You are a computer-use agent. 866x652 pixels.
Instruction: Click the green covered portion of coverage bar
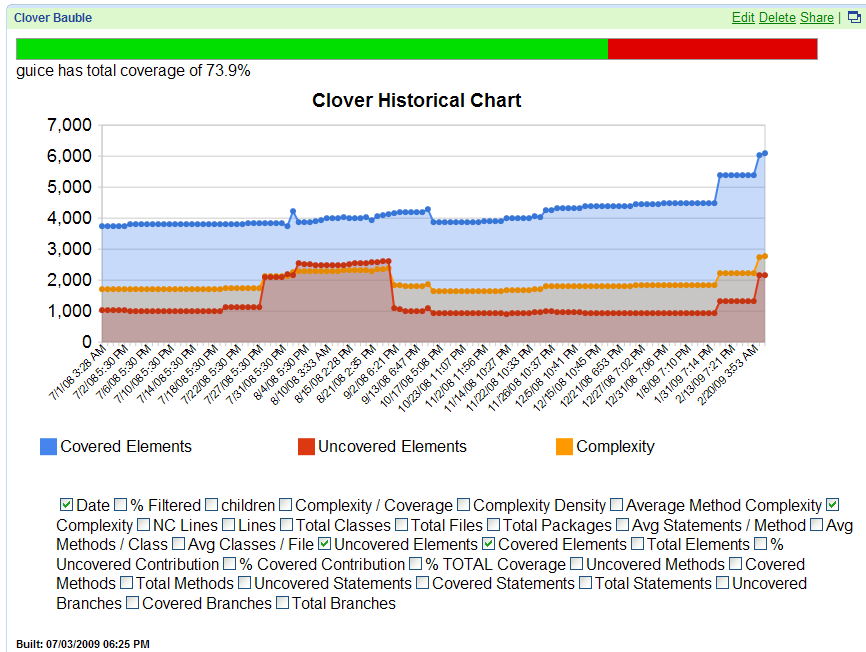tap(312, 49)
